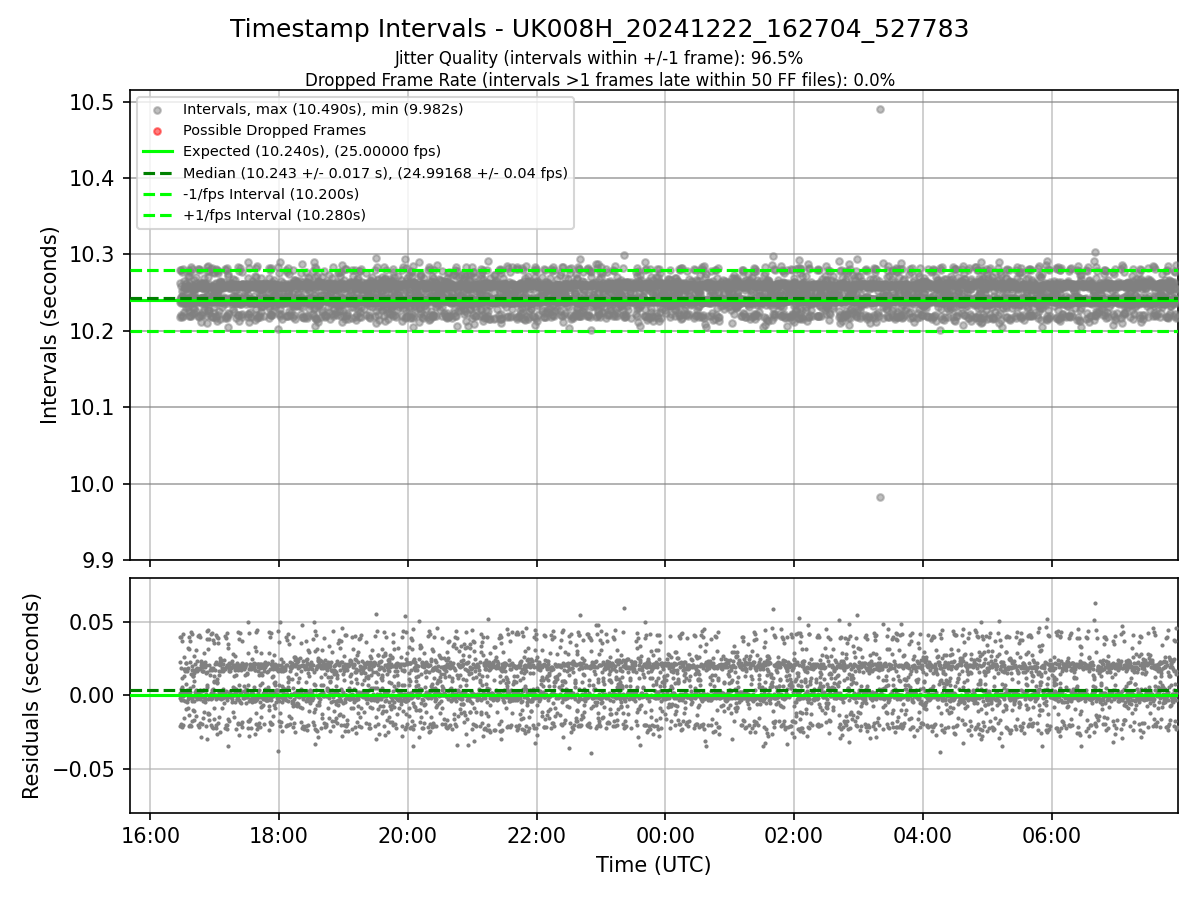Click the 10.4 y-axis tick label
The height and width of the screenshot is (900, 1200).
point(94,178)
